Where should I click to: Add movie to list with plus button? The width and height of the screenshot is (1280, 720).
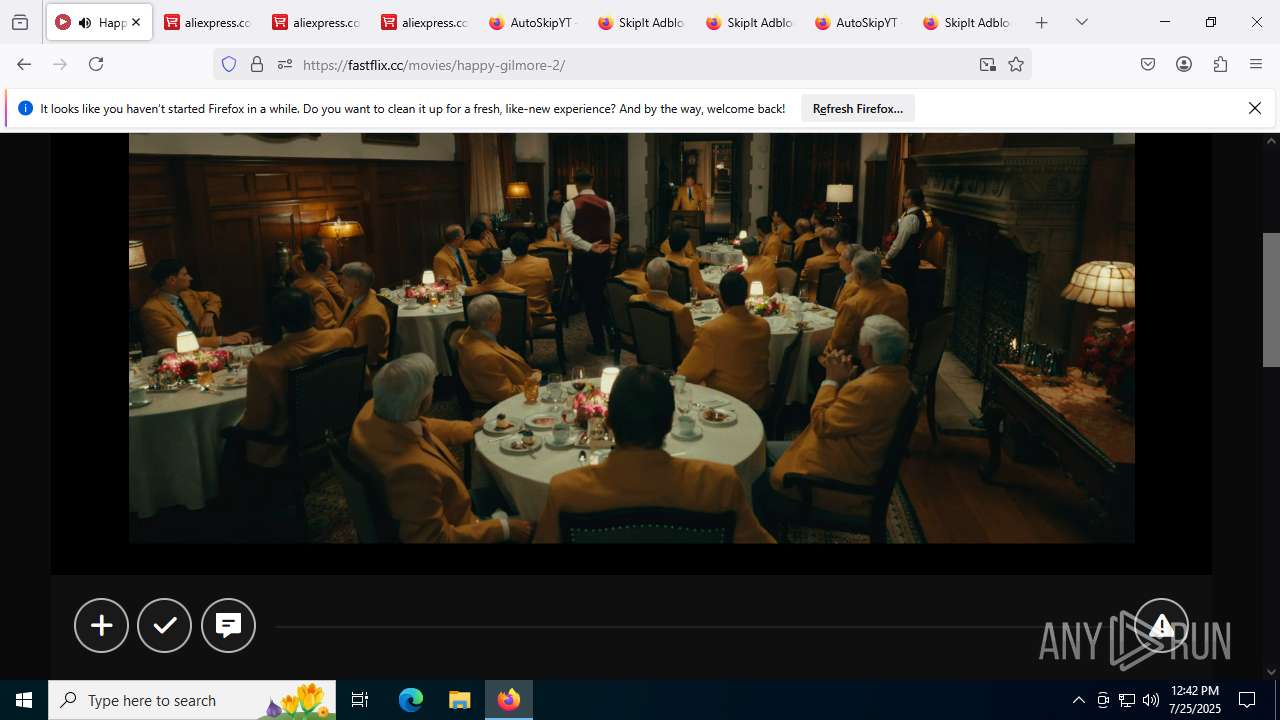tap(101, 625)
